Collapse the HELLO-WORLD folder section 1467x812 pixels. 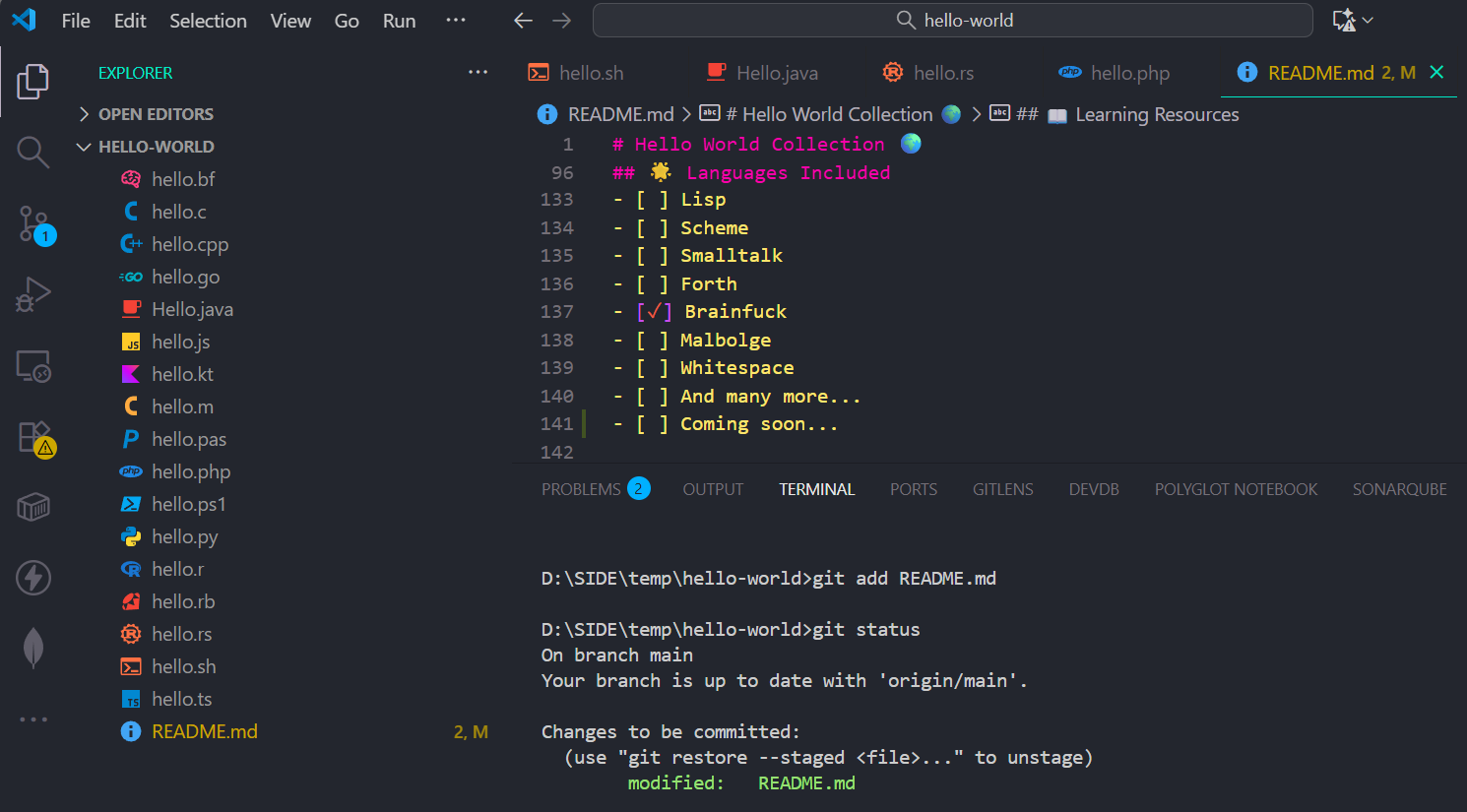(156, 147)
